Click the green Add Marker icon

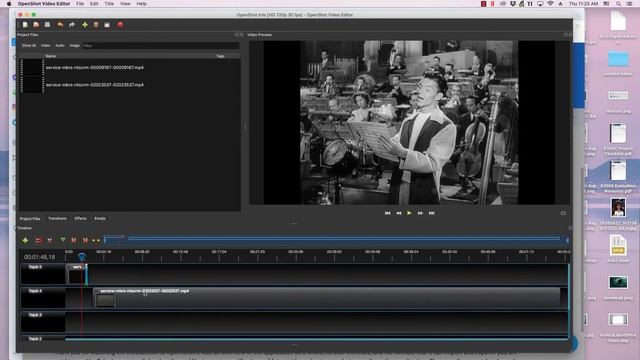point(62,240)
